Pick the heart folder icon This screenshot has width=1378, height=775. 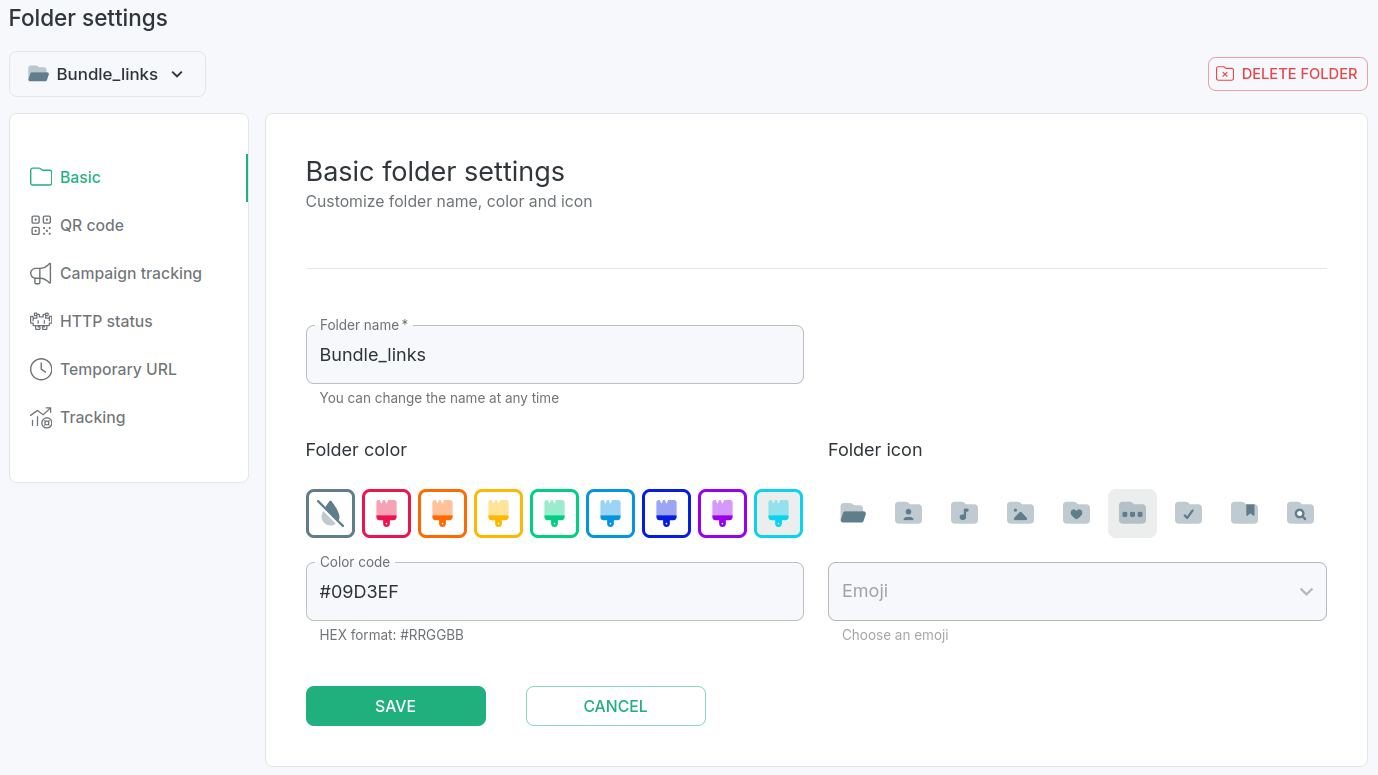[1076, 513]
